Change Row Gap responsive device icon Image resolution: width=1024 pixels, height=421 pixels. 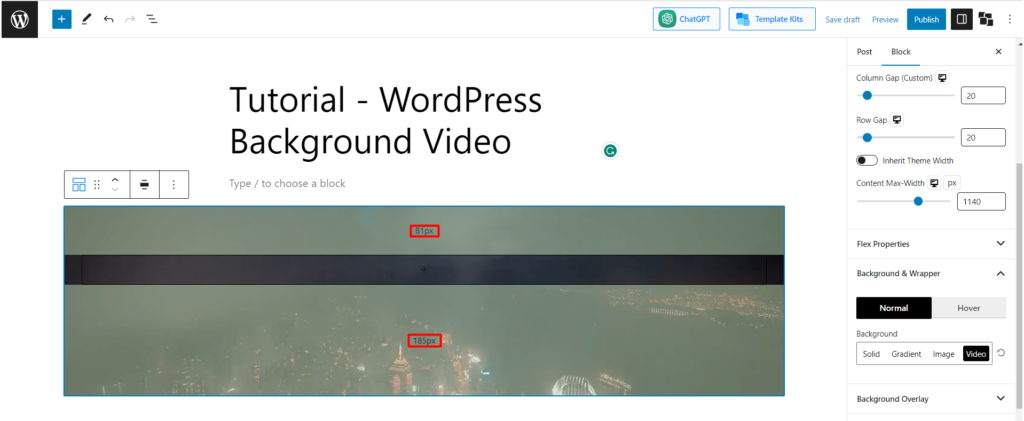[x=897, y=120]
